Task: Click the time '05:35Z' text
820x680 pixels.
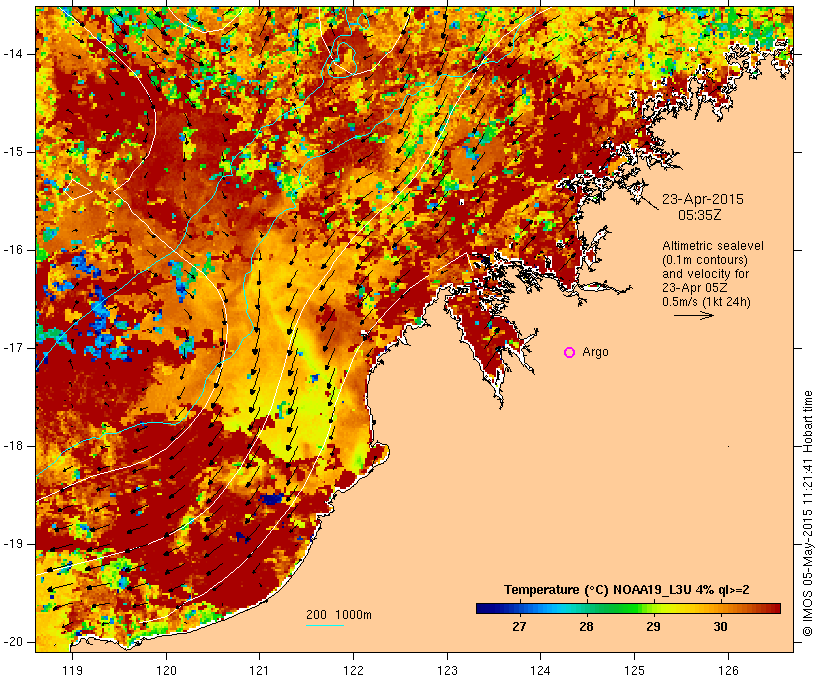Action: pos(700,215)
